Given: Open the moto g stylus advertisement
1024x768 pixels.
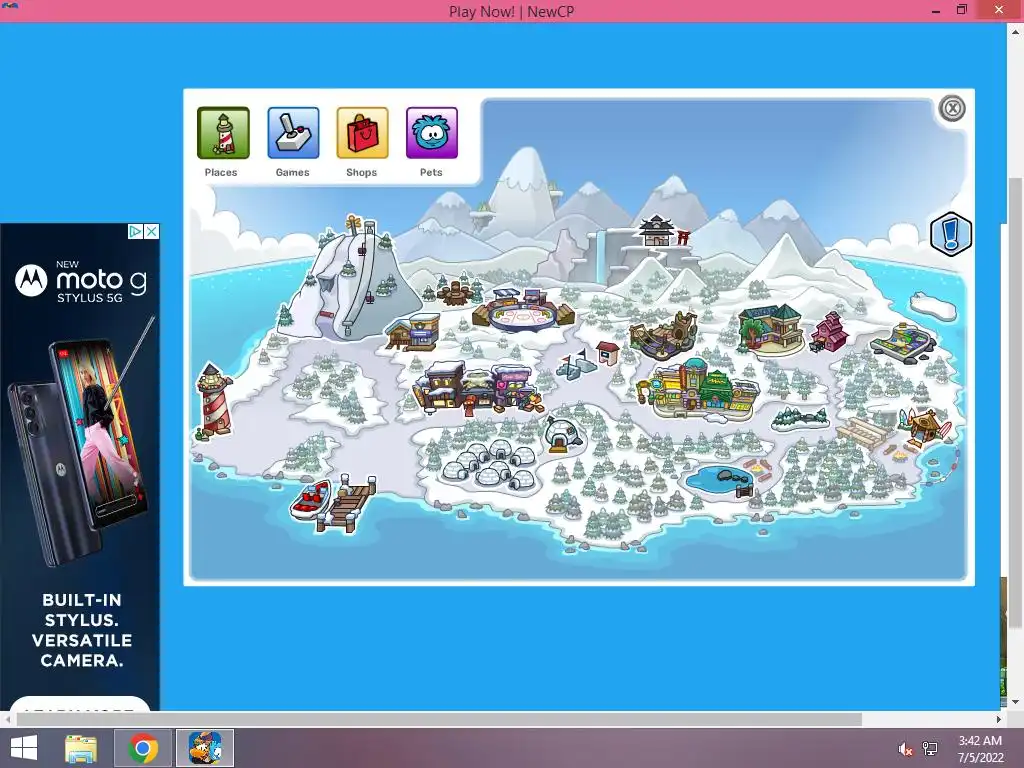Looking at the screenshot, I should (80, 466).
